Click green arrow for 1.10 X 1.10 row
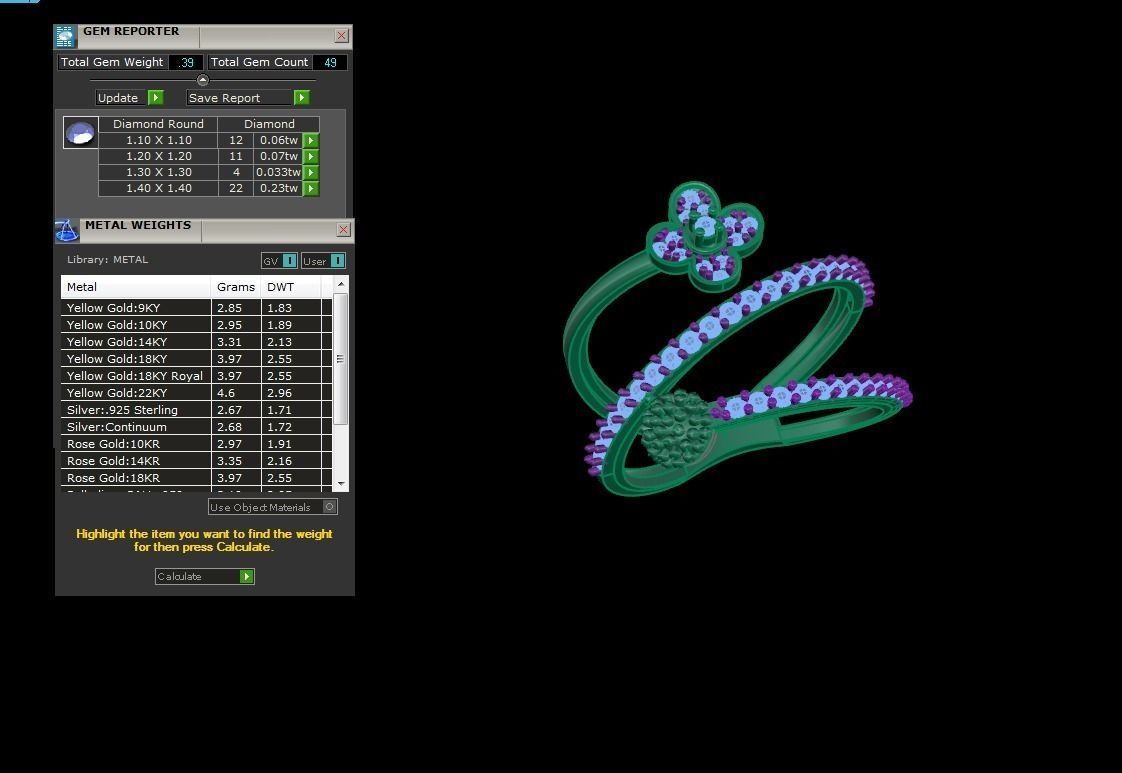This screenshot has width=1122, height=773. coord(311,140)
